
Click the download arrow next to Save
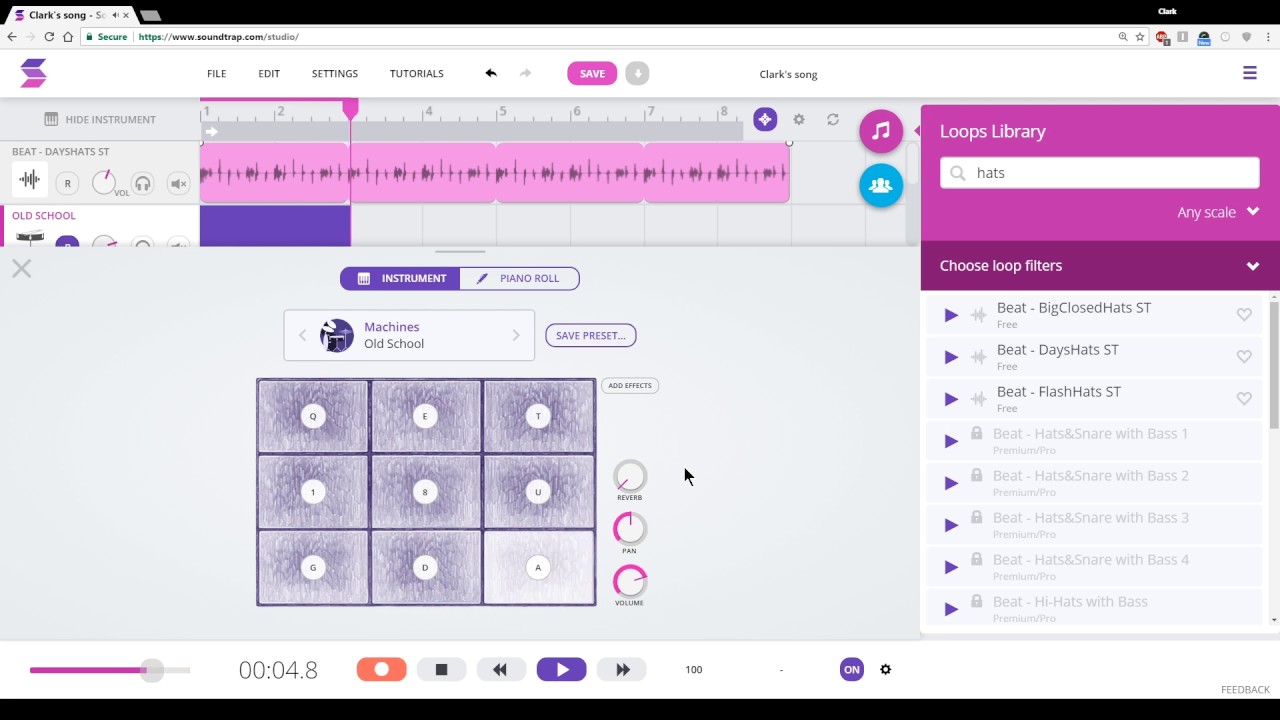click(x=637, y=73)
